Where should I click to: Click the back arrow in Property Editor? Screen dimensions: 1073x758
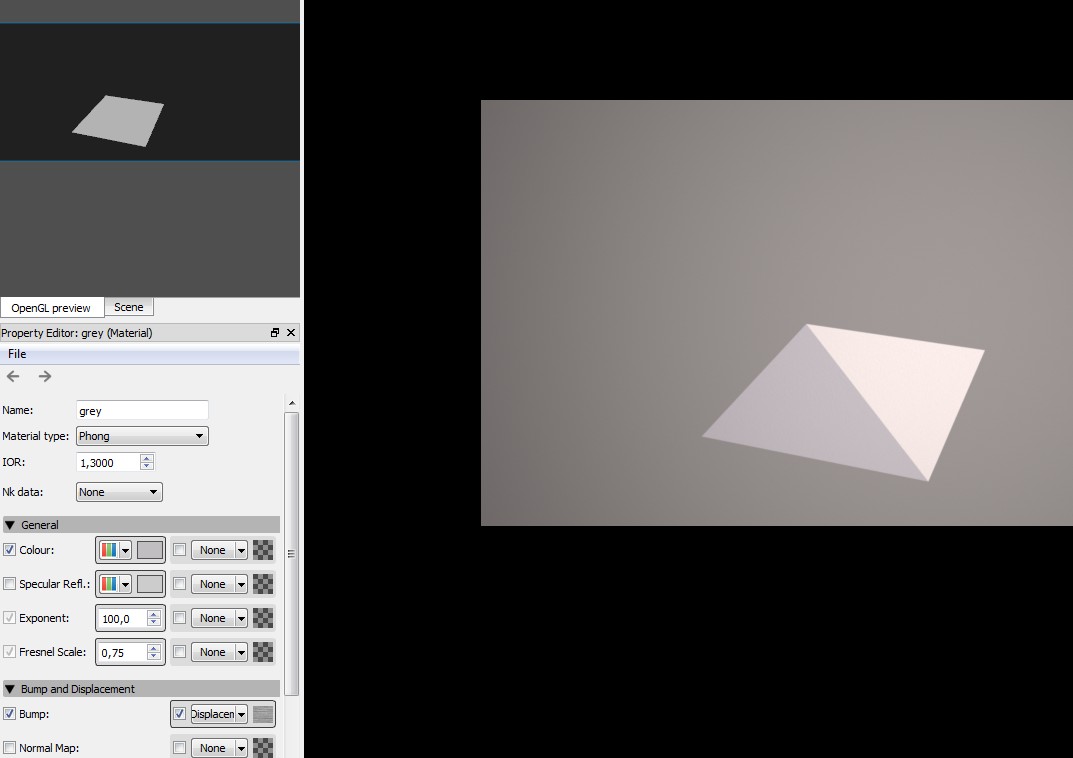click(13, 376)
